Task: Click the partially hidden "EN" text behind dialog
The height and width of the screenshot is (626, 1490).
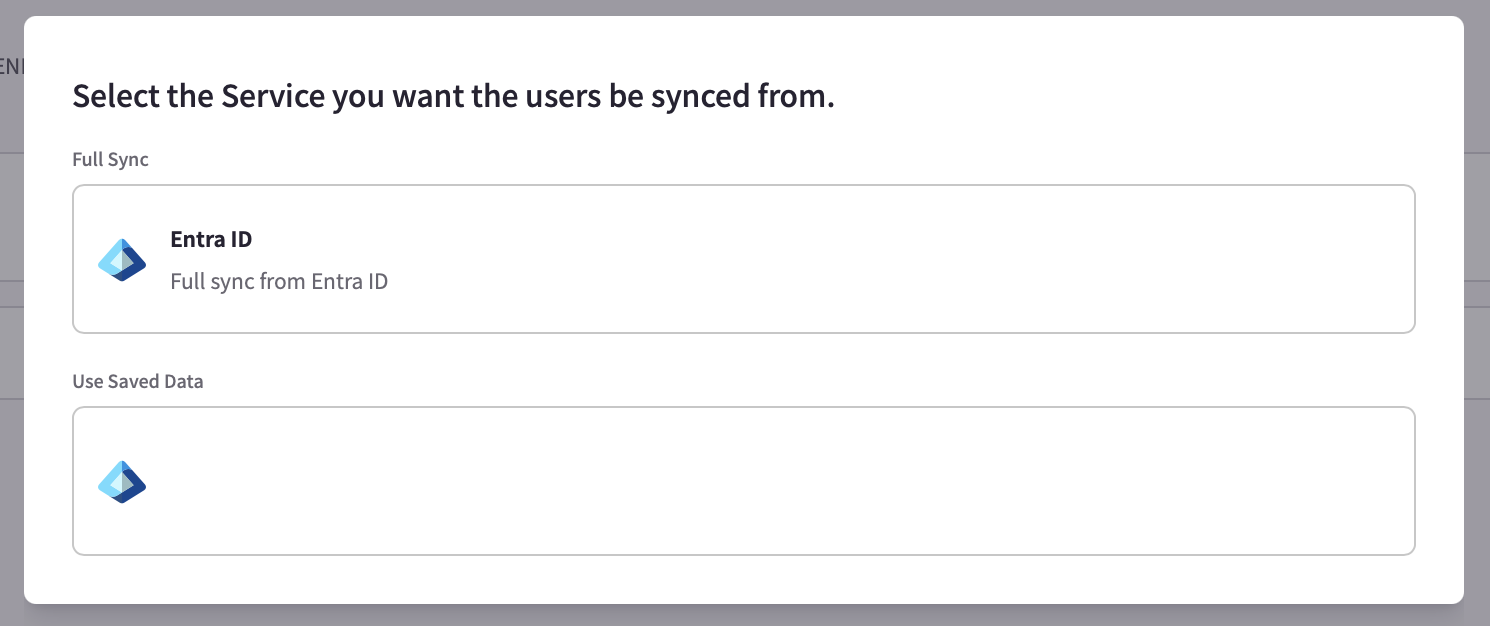Action: click(11, 67)
